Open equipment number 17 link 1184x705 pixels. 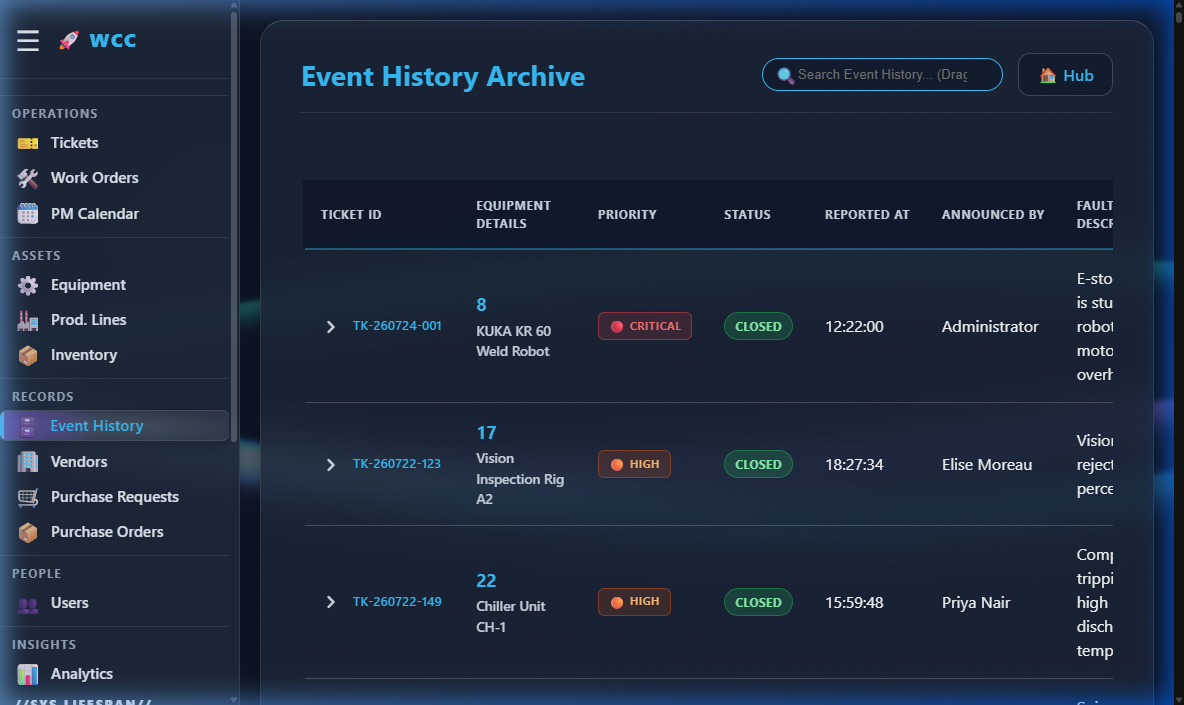coord(486,433)
